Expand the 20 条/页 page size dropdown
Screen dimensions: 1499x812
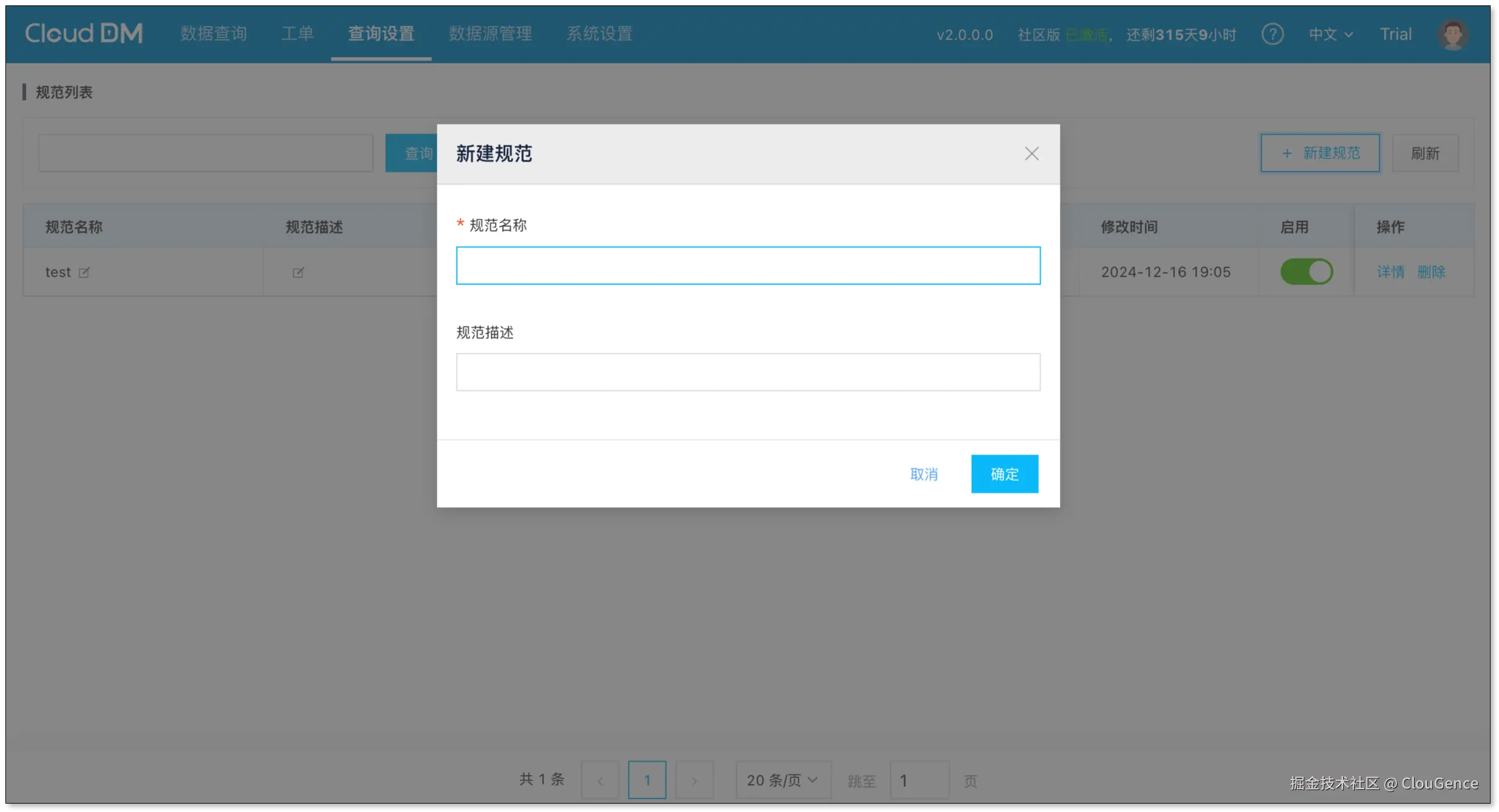coord(782,780)
